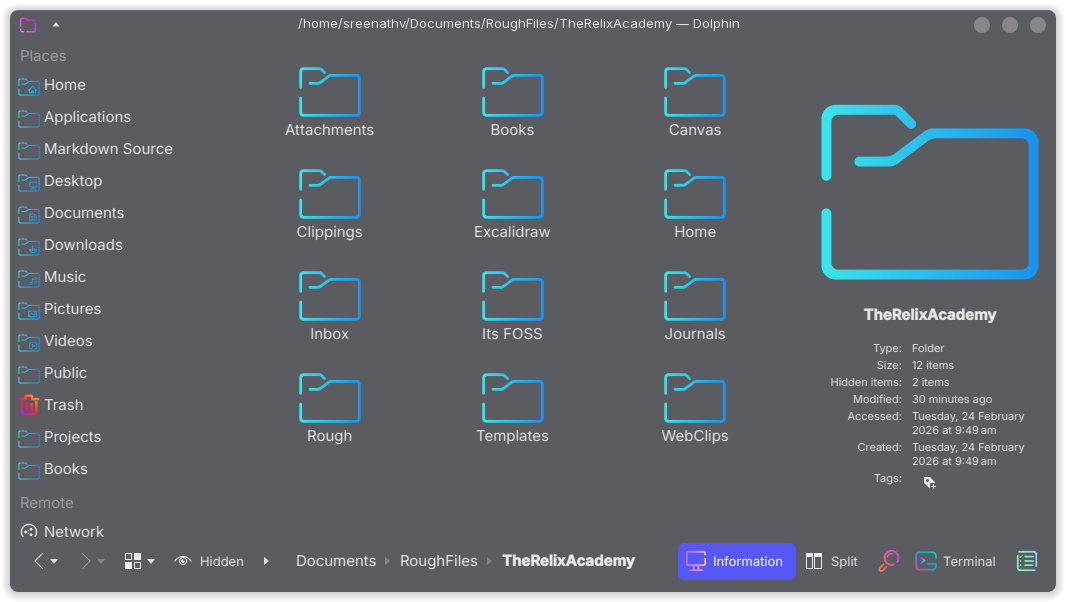Open the Canvas folder
Screen dimensions: 1066x602
click(694, 102)
